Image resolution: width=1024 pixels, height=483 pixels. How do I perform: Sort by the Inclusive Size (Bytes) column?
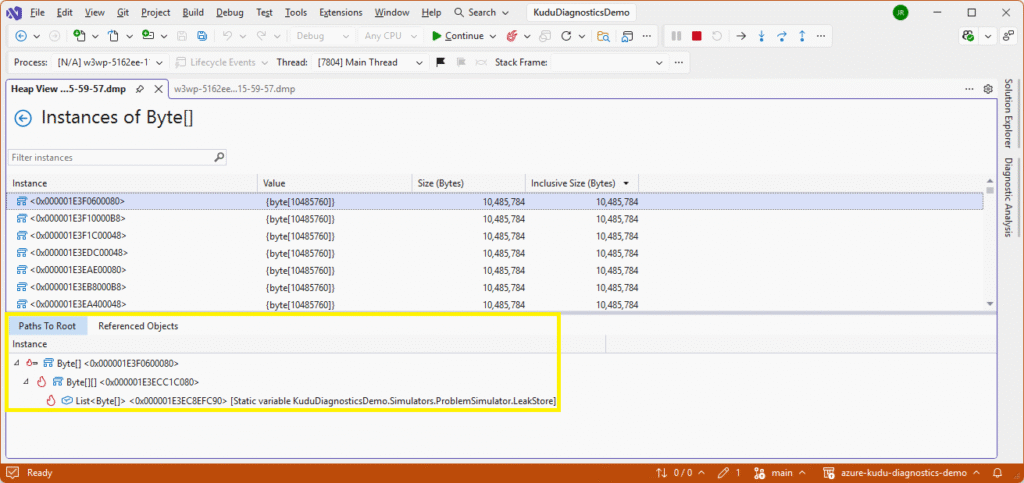click(x=581, y=183)
